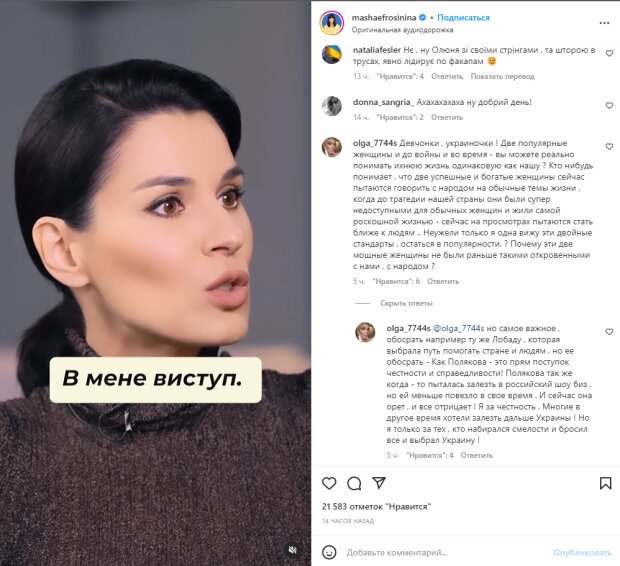Open emoji picker in comment box

click(x=329, y=552)
